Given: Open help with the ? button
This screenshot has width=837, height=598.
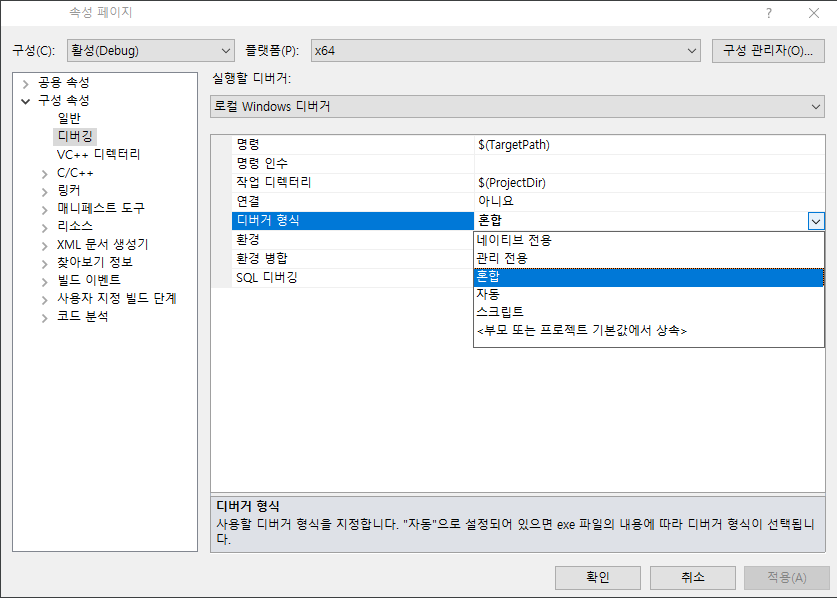Looking at the screenshot, I should click(x=769, y=13).
